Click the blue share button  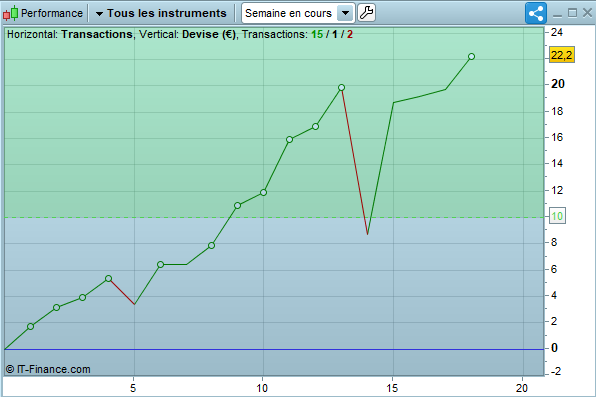click(x=536, y=13)
